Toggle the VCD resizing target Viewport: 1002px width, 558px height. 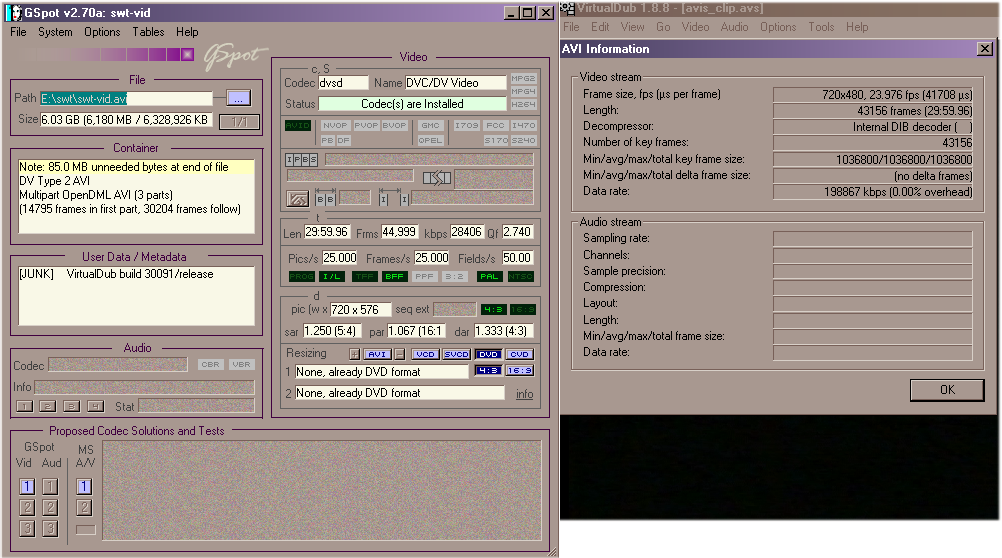[424, 354]
